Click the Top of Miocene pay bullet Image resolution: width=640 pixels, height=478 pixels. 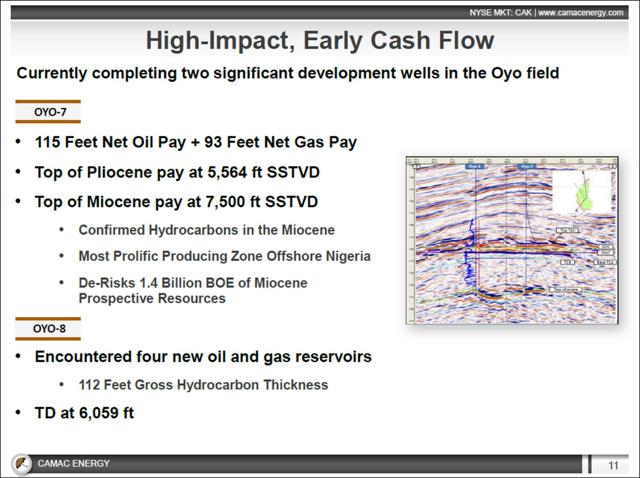176,202
